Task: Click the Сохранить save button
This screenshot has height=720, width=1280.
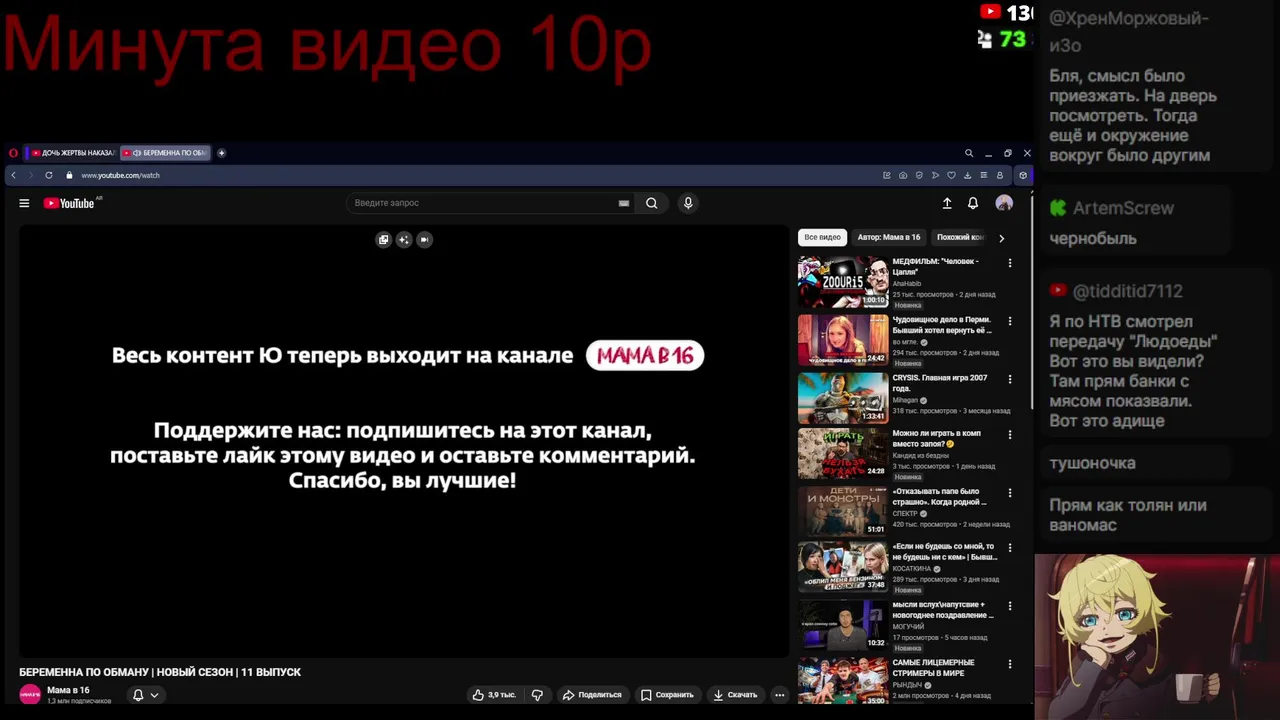Action: [667, 695]
